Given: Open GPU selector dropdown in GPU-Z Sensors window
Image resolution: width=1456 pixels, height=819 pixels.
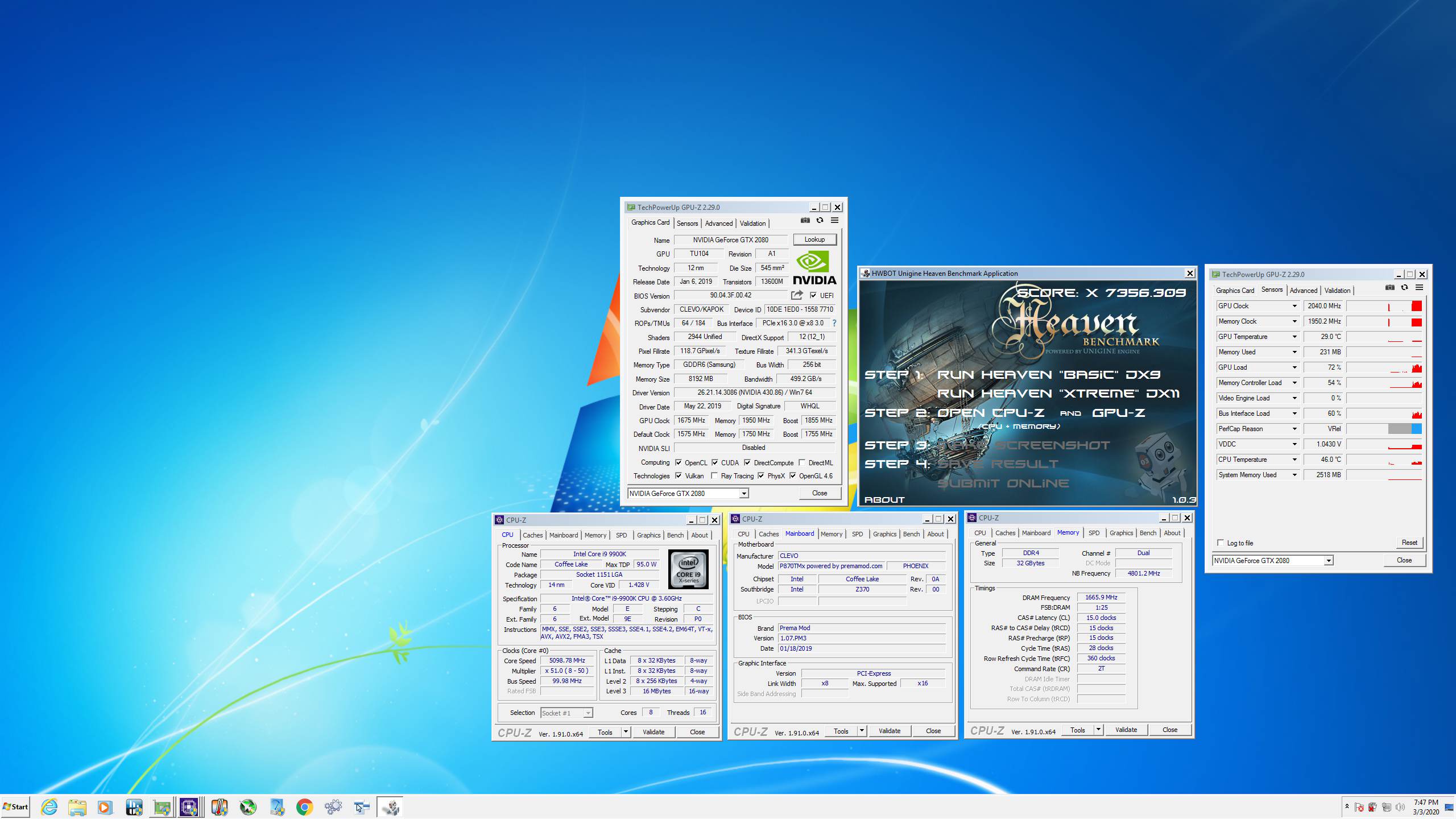Looking at the screenshot, I should click(1328, 561).
